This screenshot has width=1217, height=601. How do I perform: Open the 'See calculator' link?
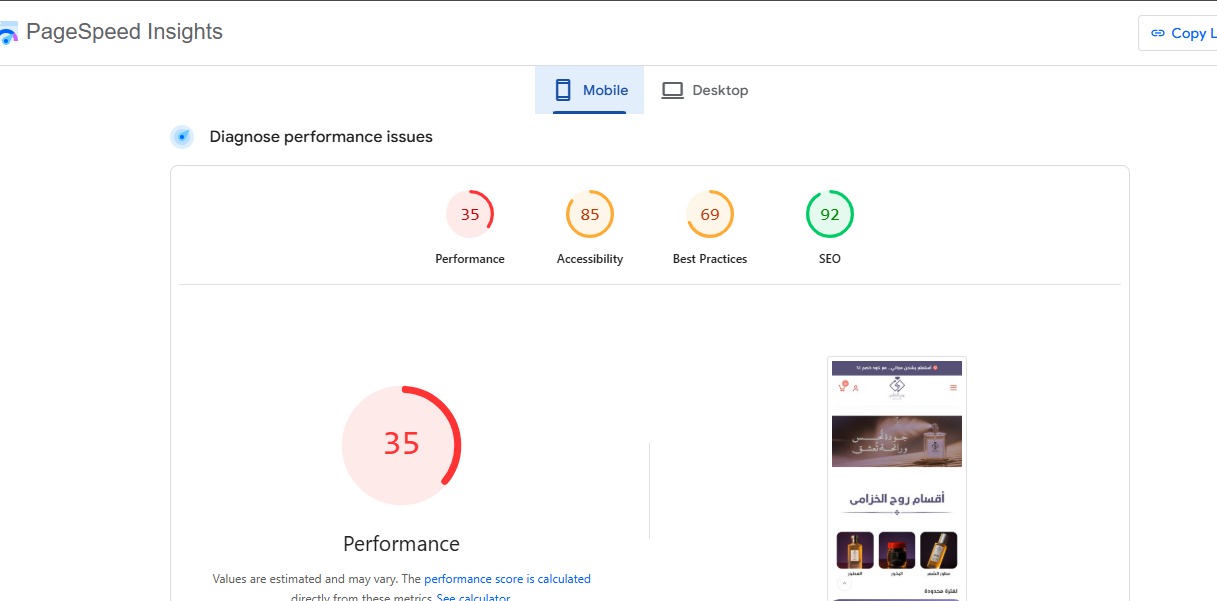pyautogui.click(x=473, y=598)
